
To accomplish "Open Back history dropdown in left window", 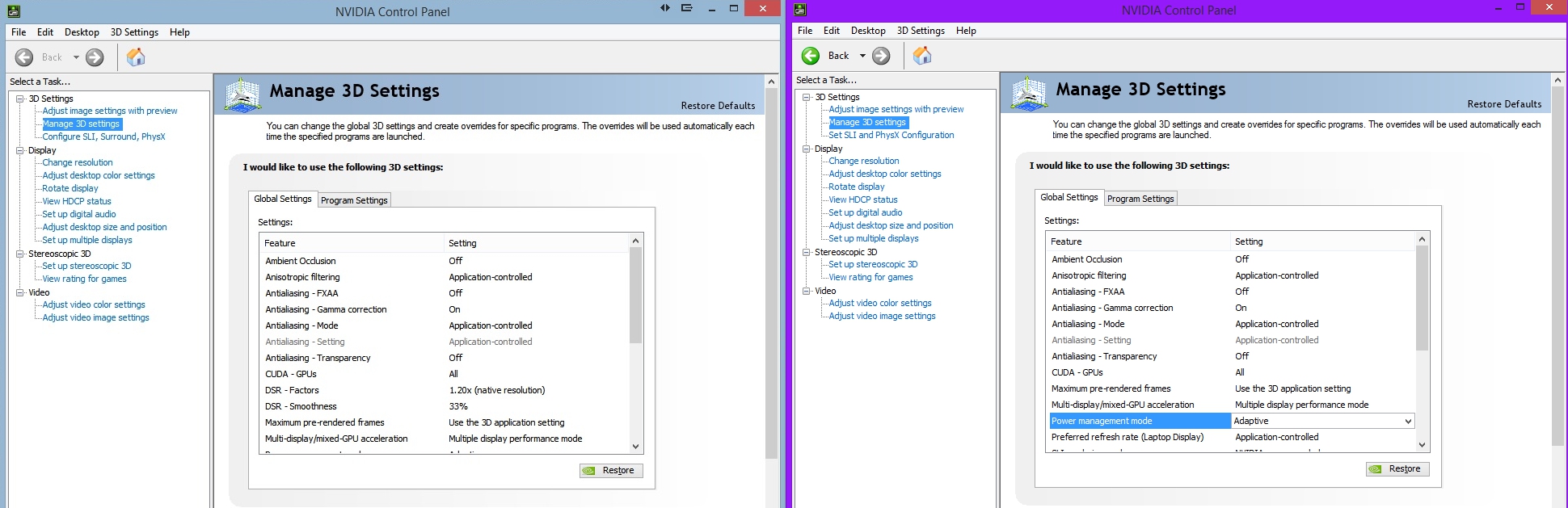I will click(x=76, y=57).
